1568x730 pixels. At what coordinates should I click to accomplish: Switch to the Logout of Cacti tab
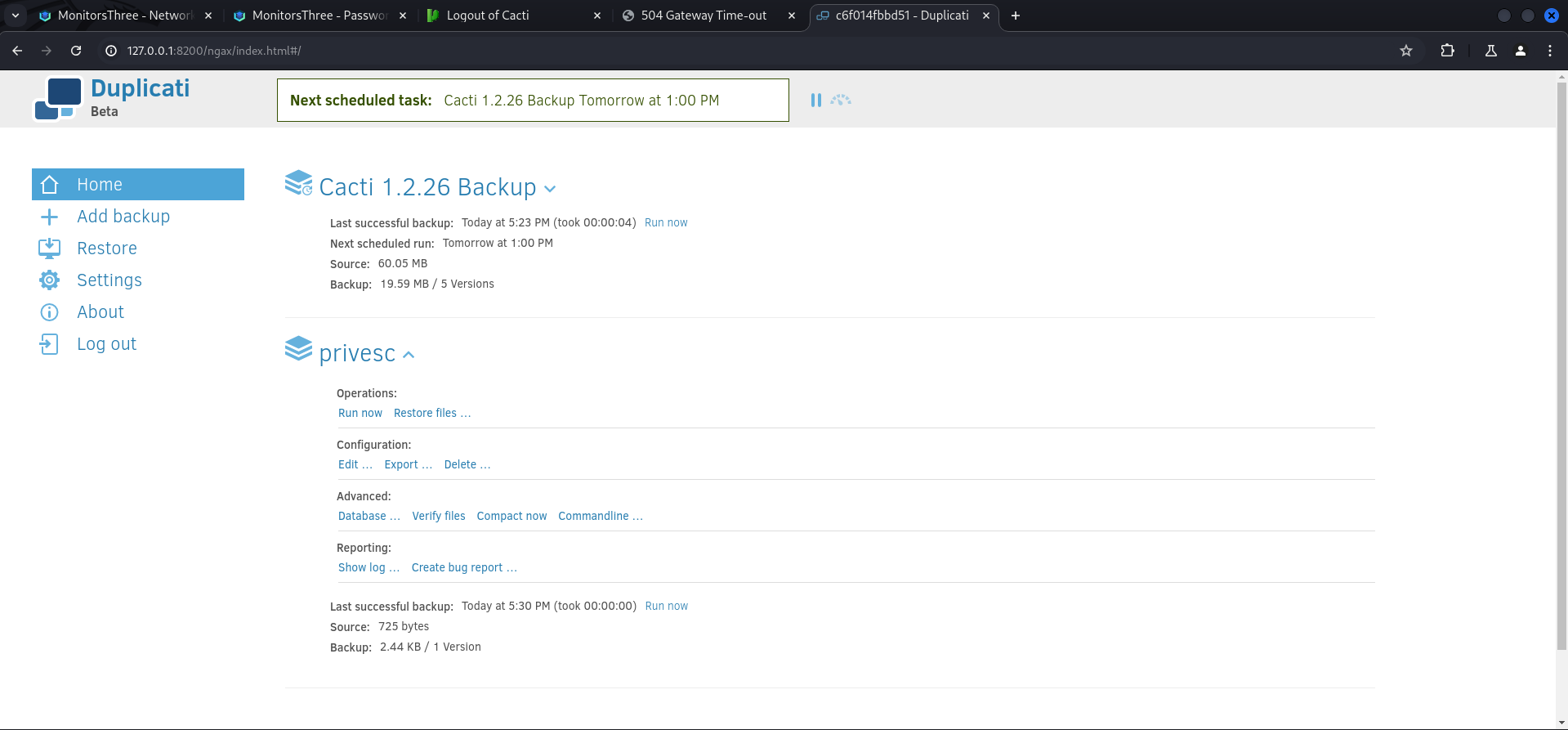[514, 16]
